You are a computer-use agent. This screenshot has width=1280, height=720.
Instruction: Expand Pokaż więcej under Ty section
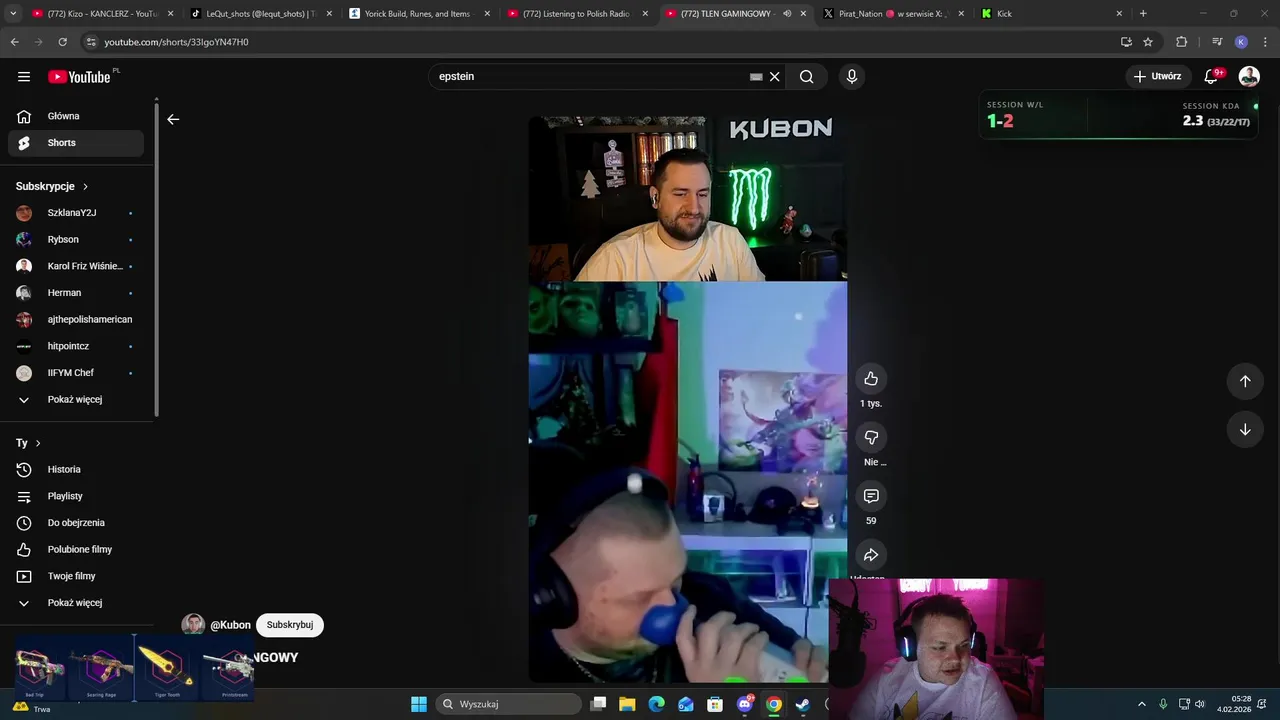pyautogui.click(x=76, y=603)
